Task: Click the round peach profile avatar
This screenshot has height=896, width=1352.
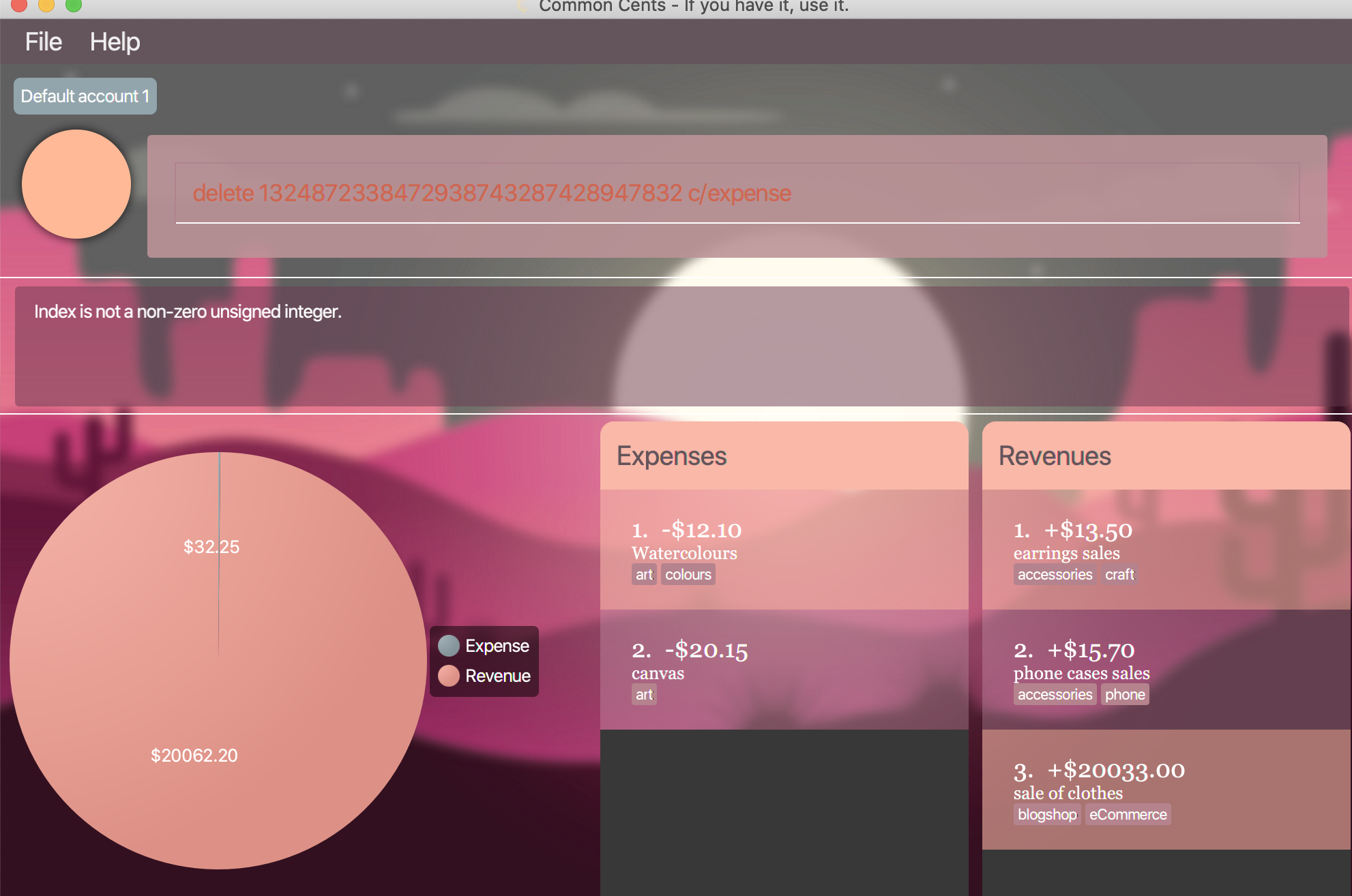Action: point(76,184)
